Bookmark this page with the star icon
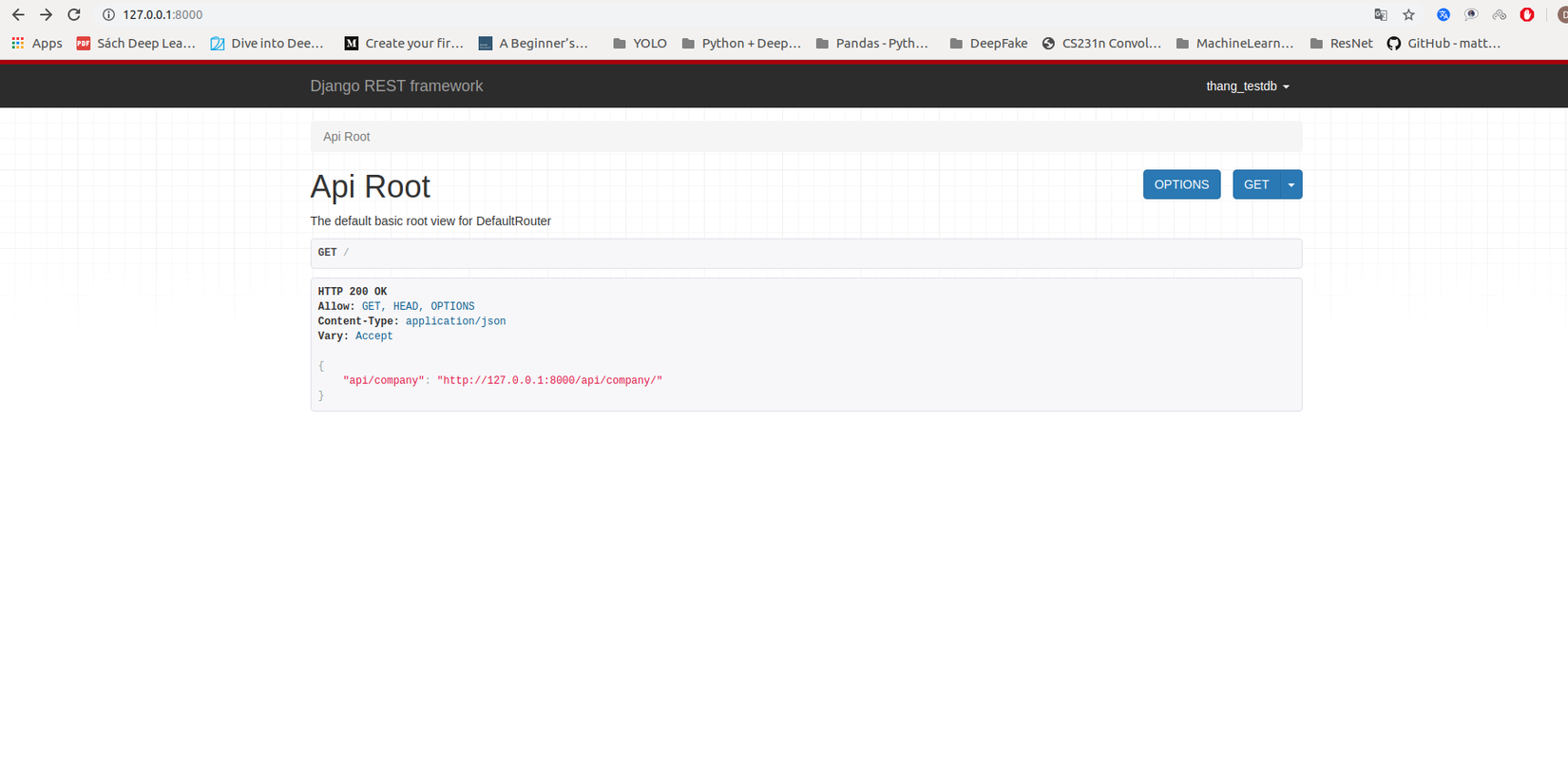 1409,15
